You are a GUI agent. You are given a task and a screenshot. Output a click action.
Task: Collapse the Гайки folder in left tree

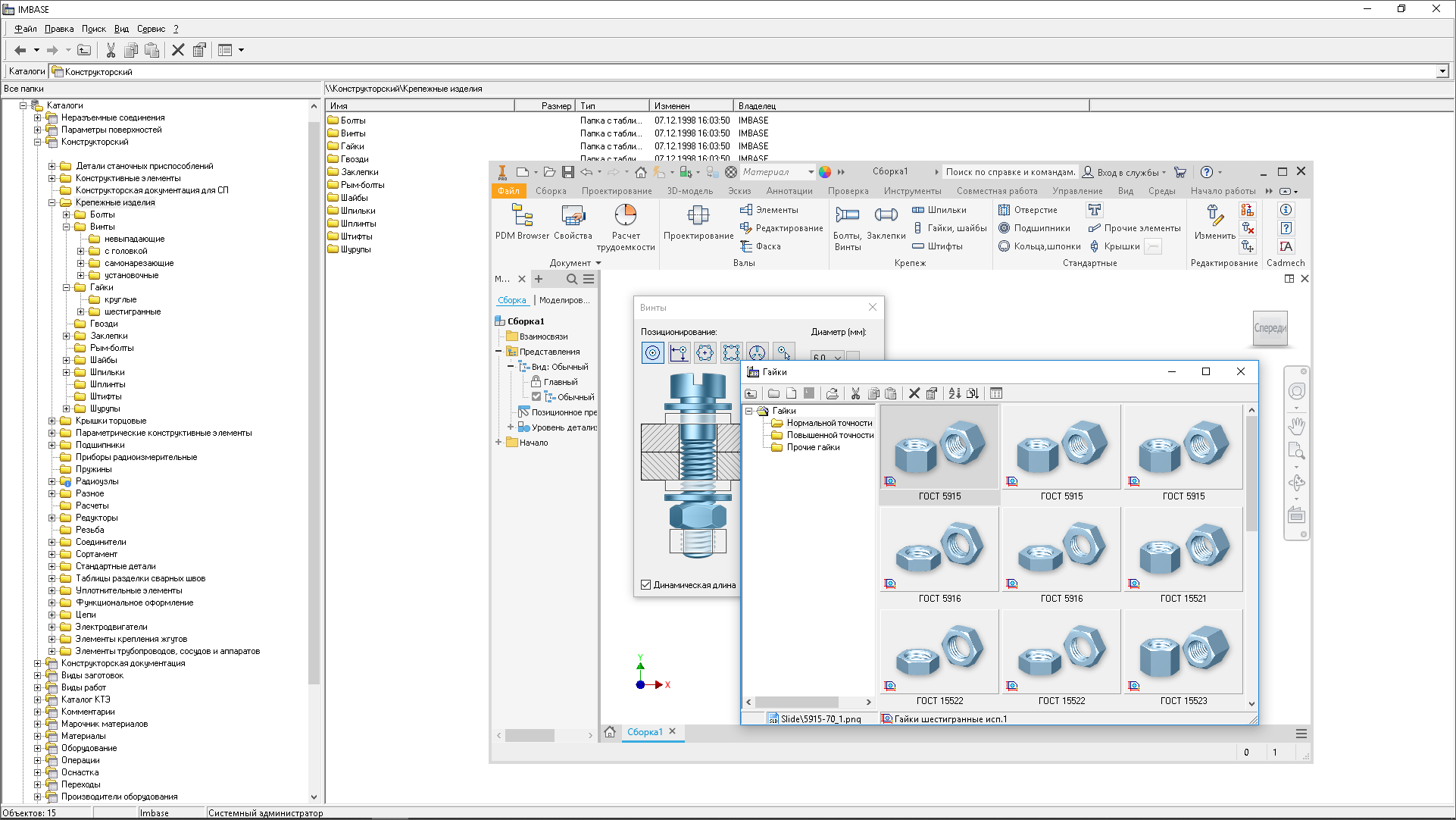pyautogui.click(x=67, y=287)
